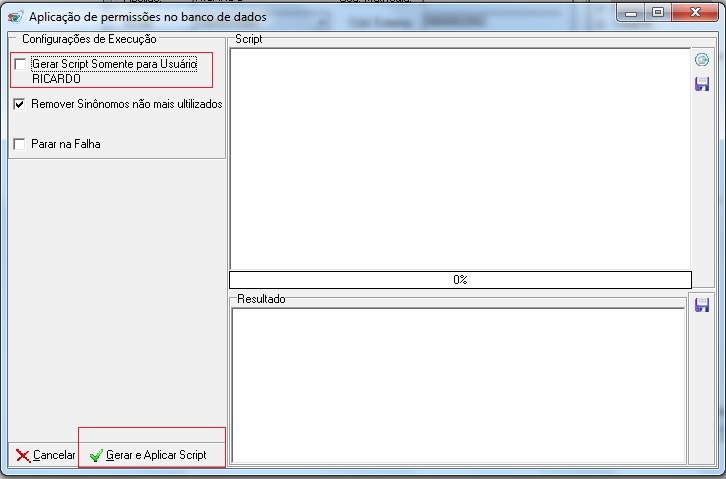
Task: Click the Cancelar button
Action: [x=45, y=455]
